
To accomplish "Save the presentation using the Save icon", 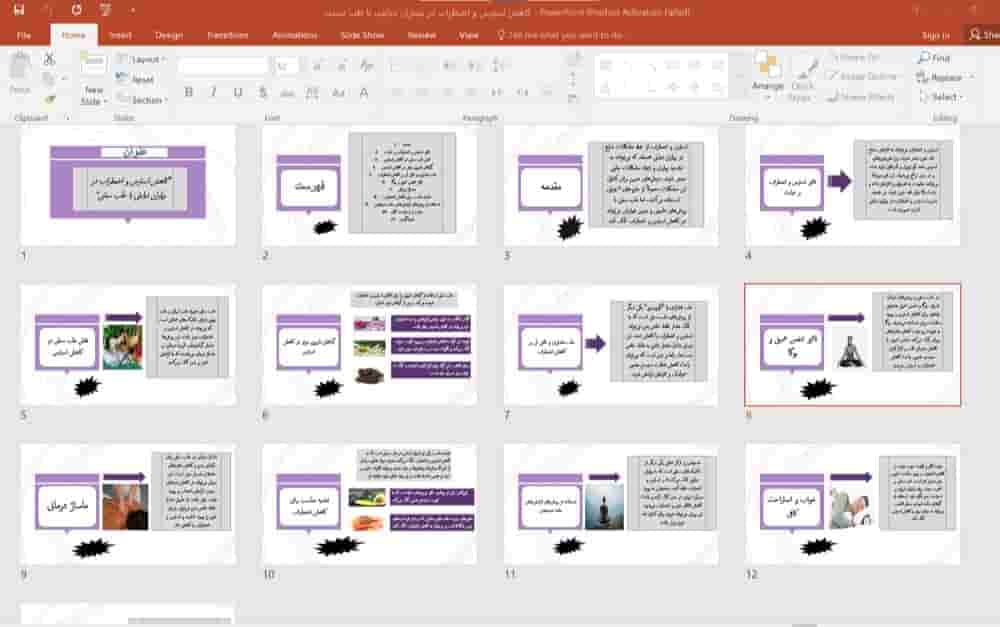I will [18, 10].
